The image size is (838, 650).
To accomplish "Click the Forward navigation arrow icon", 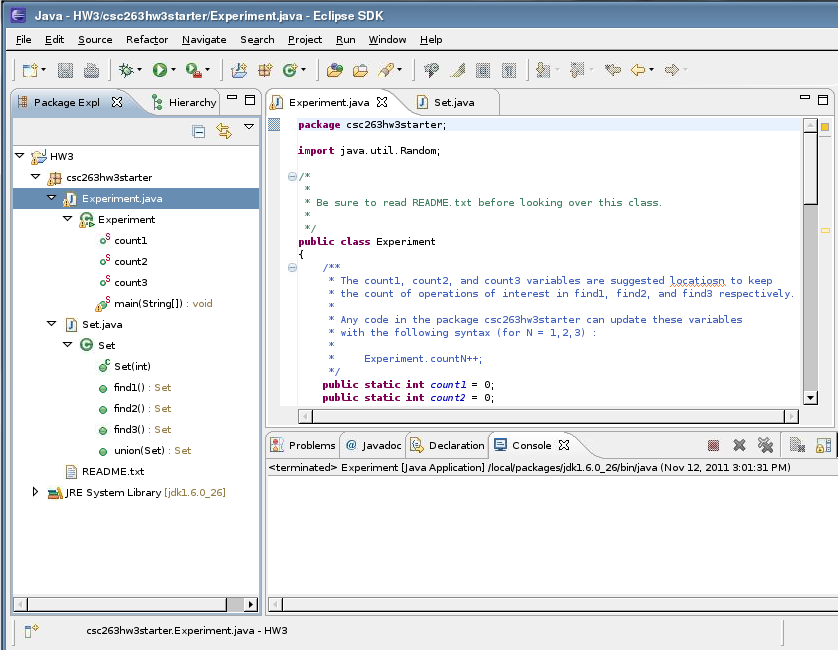I will (x=672, y=70).
